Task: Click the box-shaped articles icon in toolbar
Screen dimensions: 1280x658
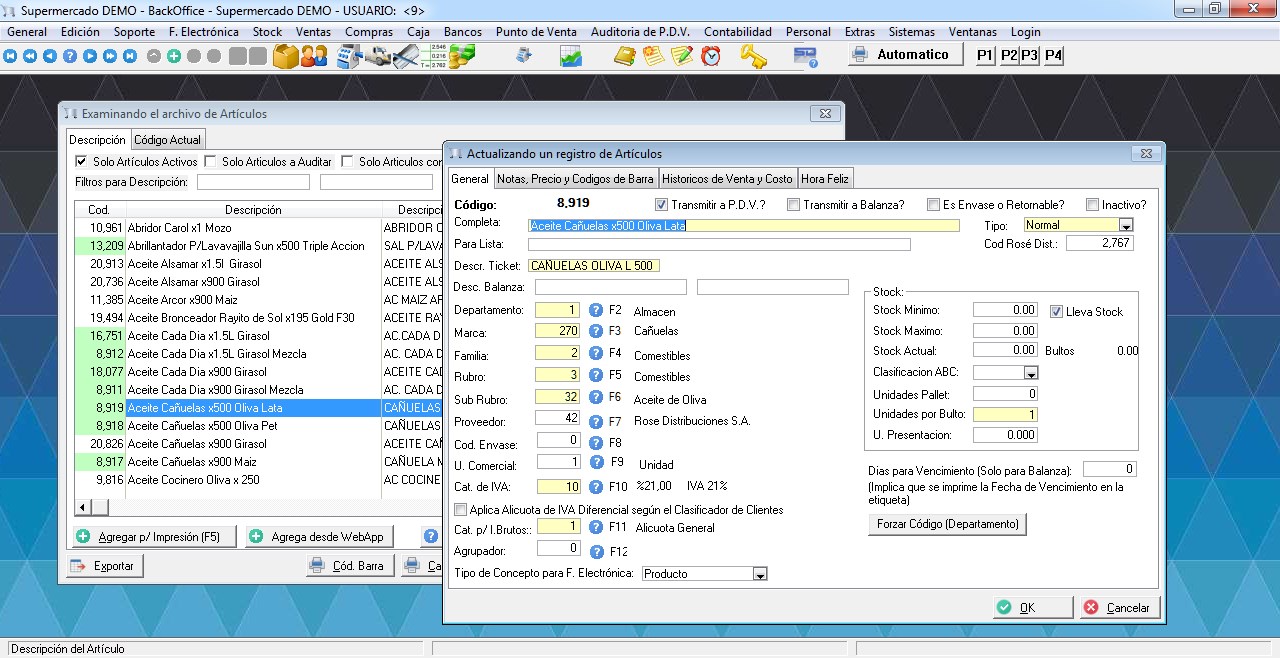Action: point(286,56)
